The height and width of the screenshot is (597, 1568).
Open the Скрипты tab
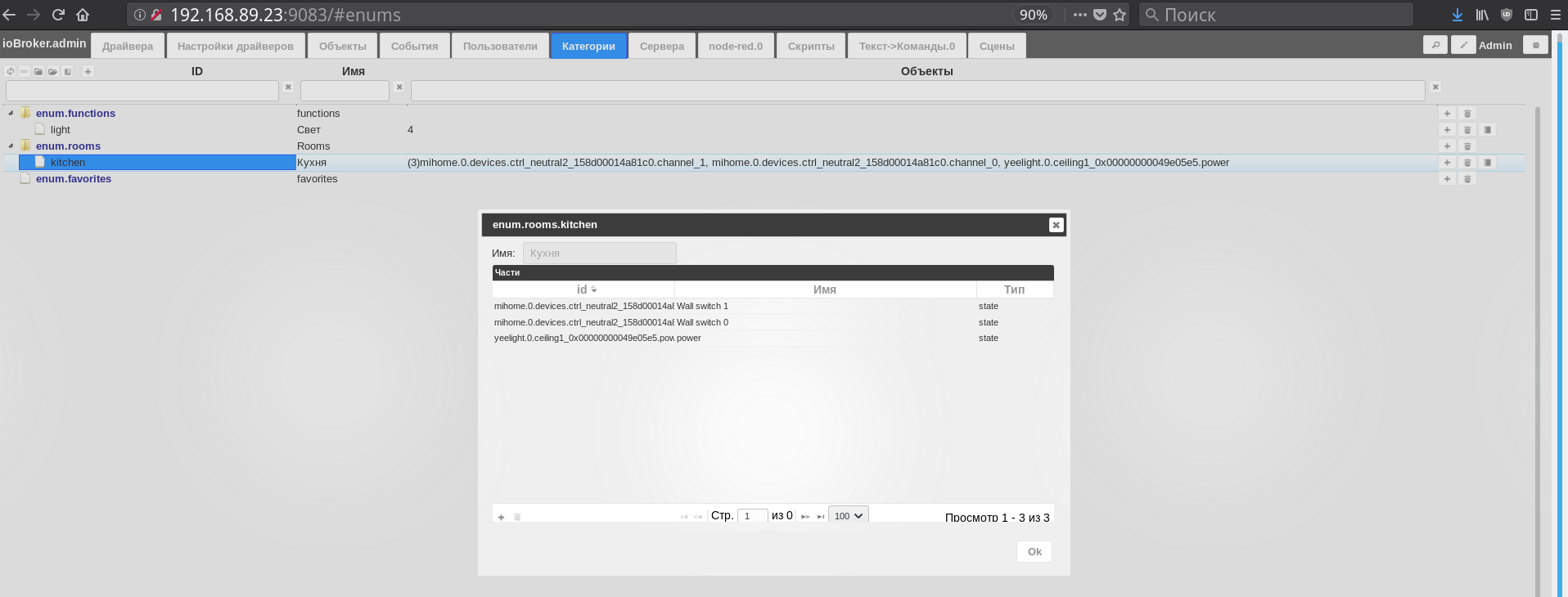(x=811, y=46)
